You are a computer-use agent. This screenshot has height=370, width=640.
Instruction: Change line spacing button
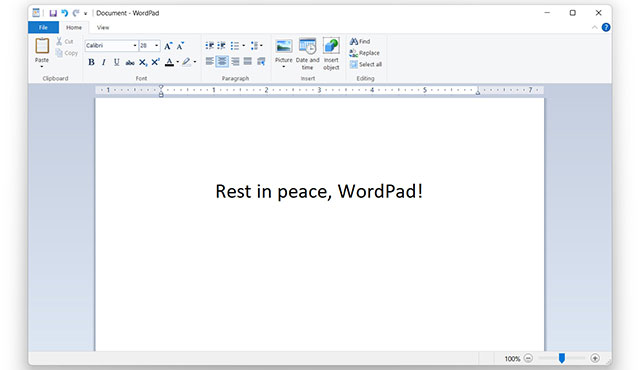256,46
